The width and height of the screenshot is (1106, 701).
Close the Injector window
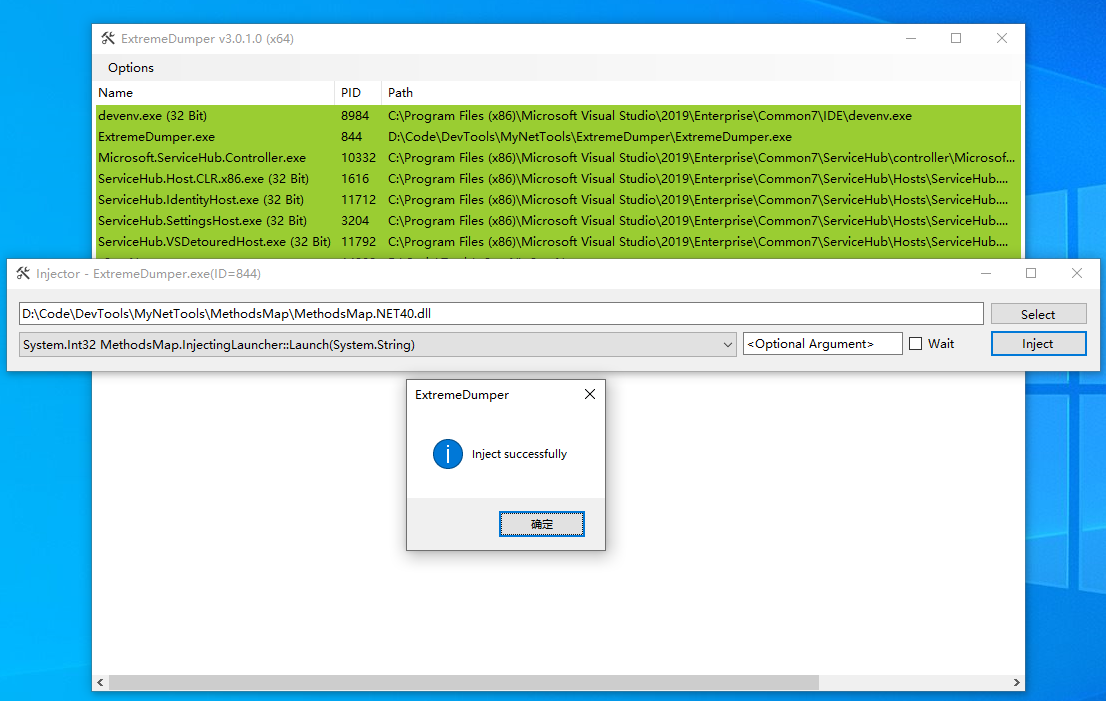pos(1076,273)
